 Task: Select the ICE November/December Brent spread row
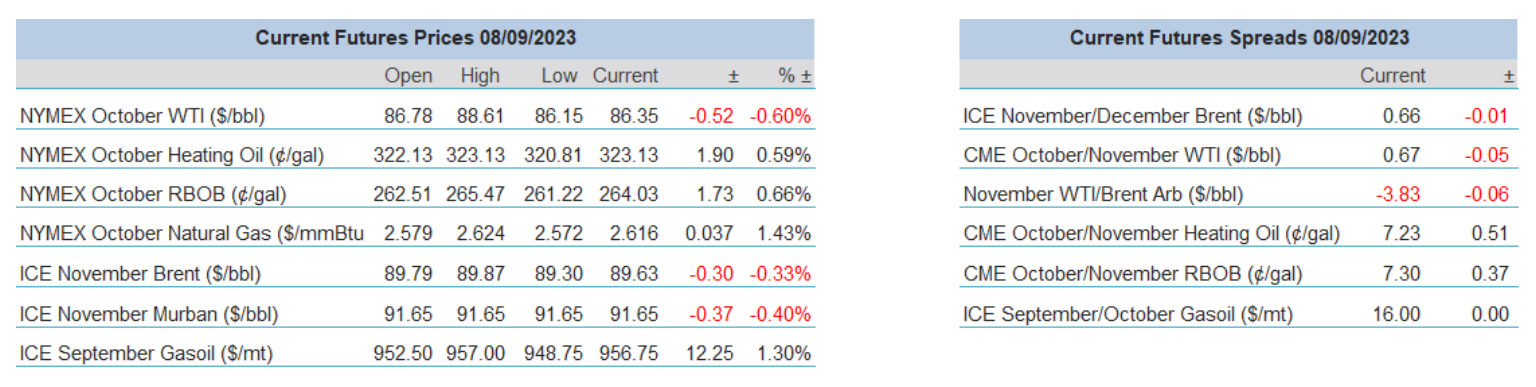(x=1239, y=116)
